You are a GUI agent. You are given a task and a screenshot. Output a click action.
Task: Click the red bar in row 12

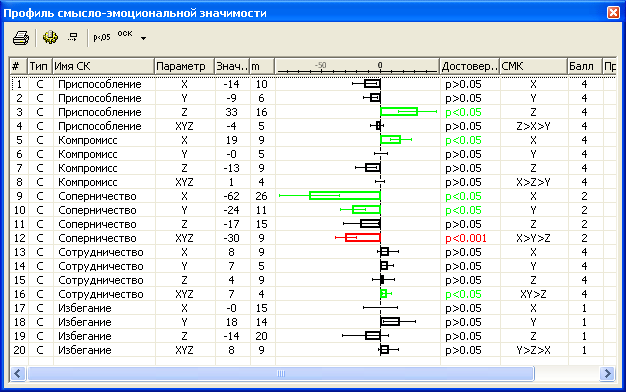[363, 238]
